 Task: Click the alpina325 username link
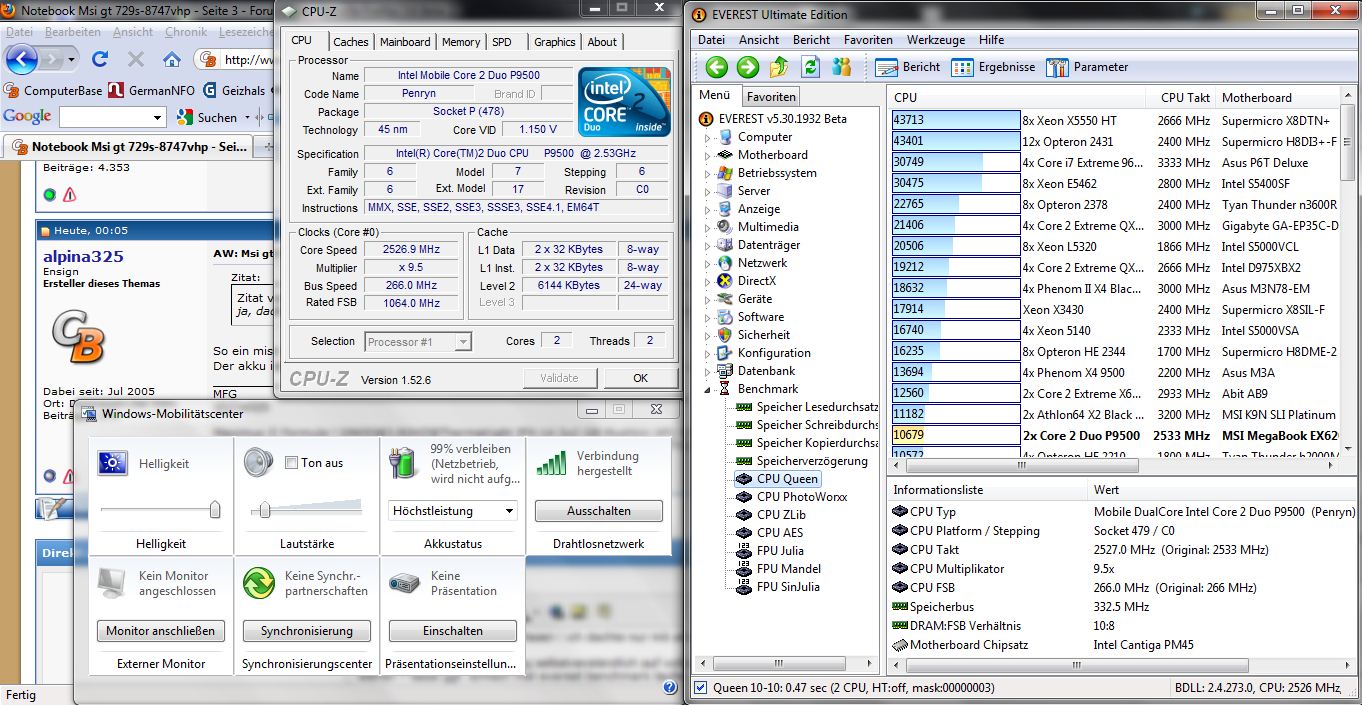[x=83, y=256]
